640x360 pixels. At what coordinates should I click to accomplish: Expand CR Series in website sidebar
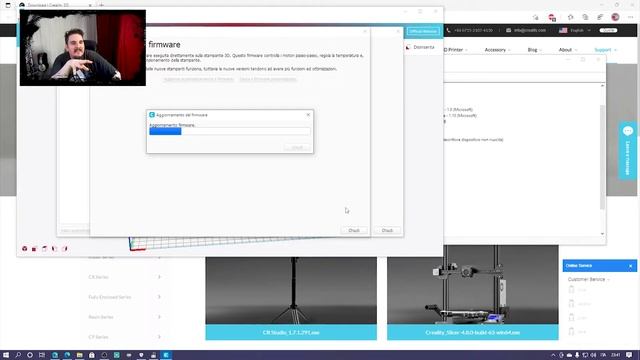coord(124,277)
